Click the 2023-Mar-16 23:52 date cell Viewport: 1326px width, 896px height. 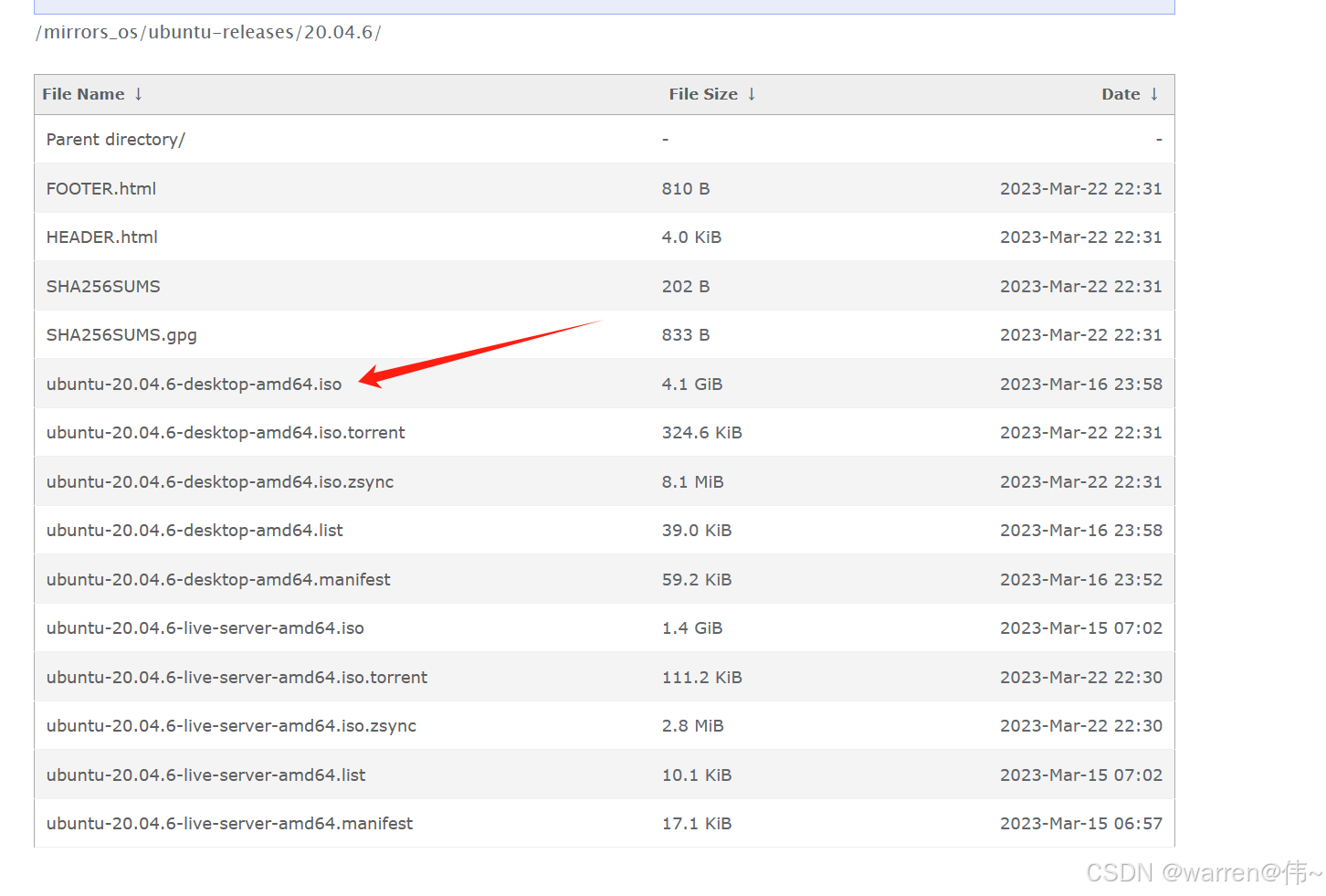(x=1081, y=580)
